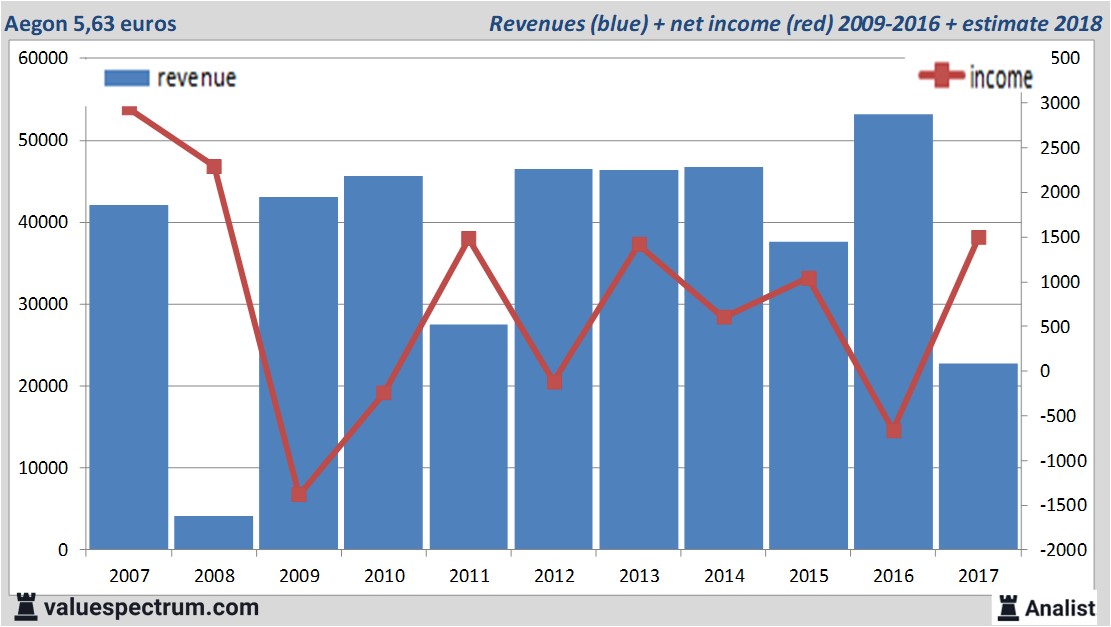Viewport: 1111px width, 627px height.
Task: Select the 2015 revenue bar
Action: coord(808,395)
